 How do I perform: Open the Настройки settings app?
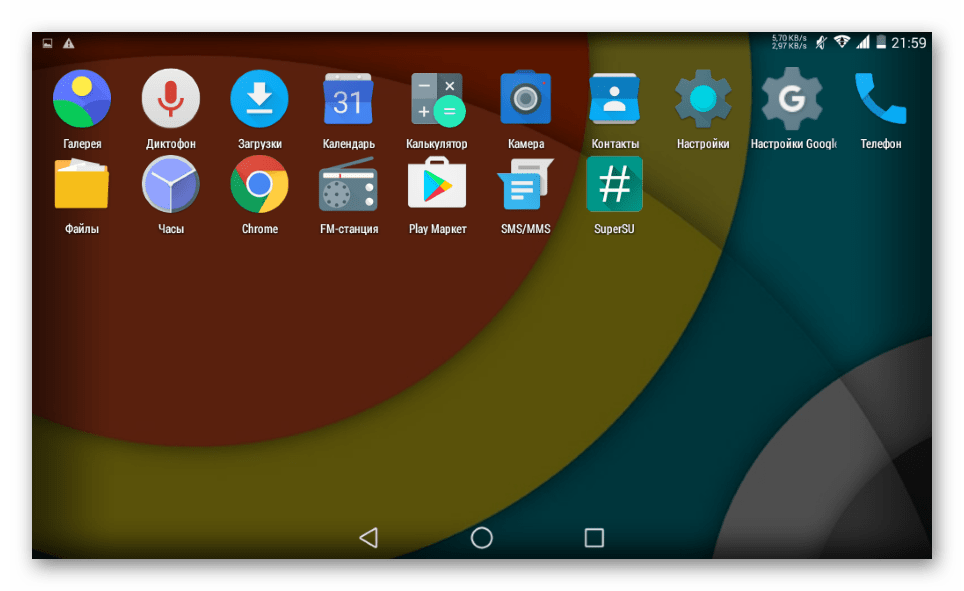[703, 99]
